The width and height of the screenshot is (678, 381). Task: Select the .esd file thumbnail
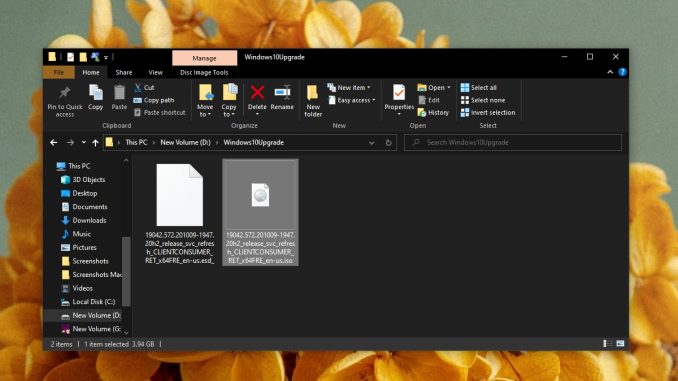point(179,195)
